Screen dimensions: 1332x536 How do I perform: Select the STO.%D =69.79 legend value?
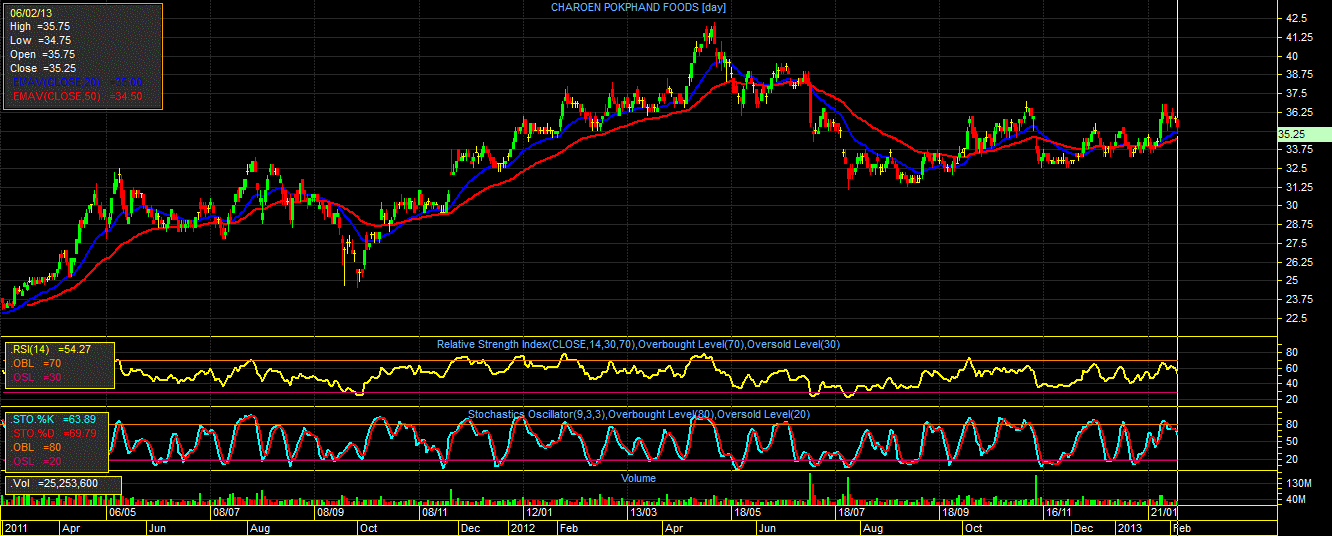tap(52, 433)
